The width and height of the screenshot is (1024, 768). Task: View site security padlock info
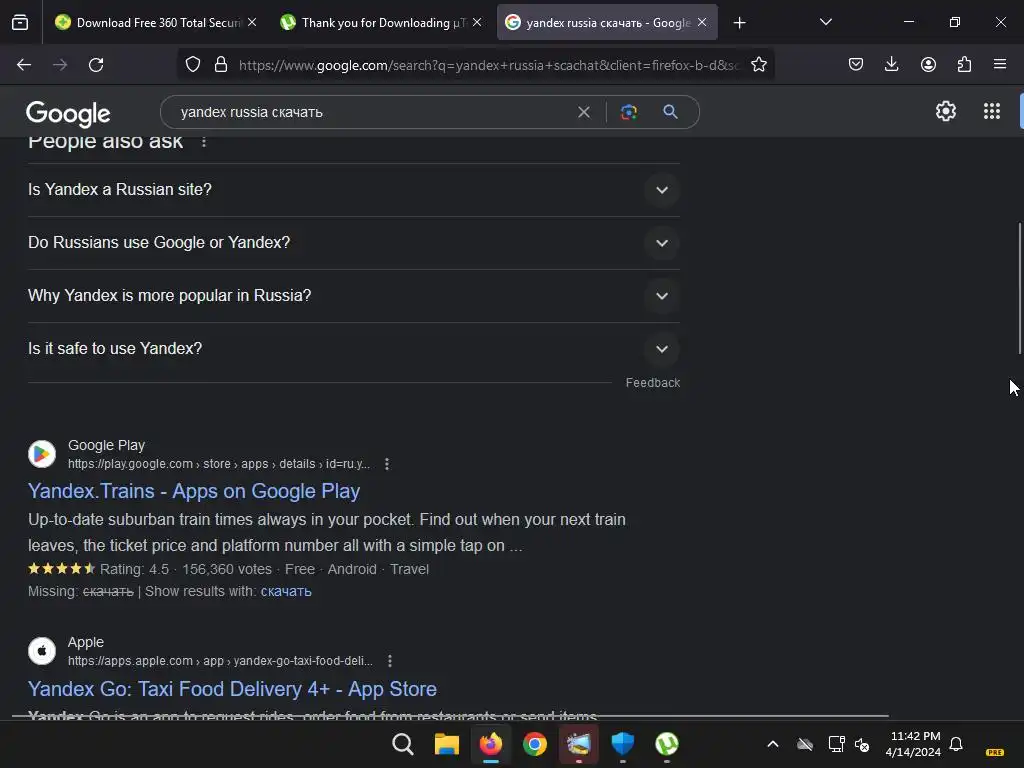[x=221, y=65]
